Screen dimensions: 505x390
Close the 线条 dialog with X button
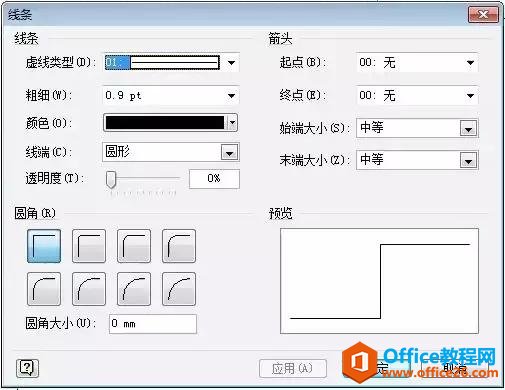click(x=483, y=14)
